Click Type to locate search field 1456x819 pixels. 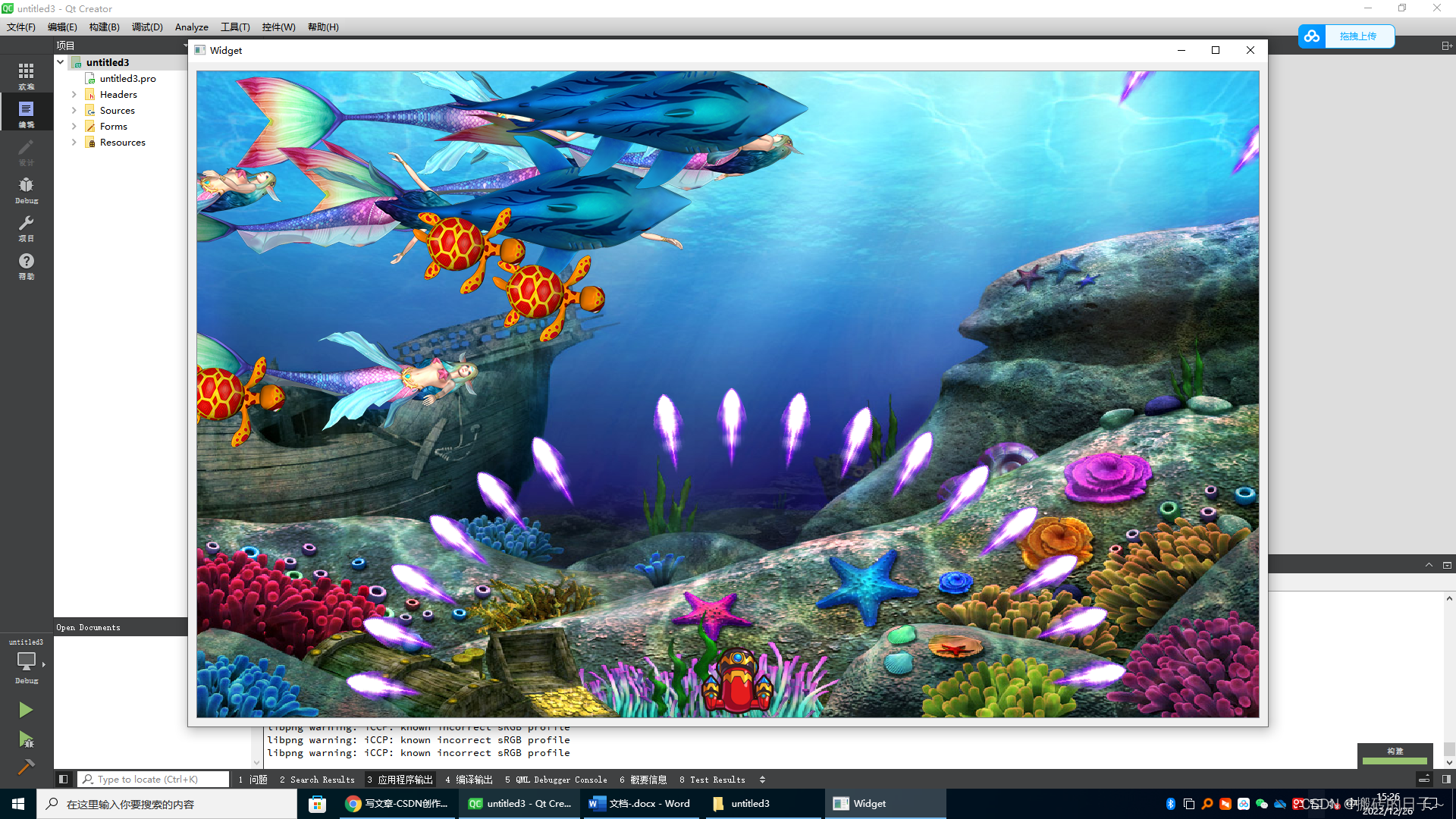click(154, 779)
